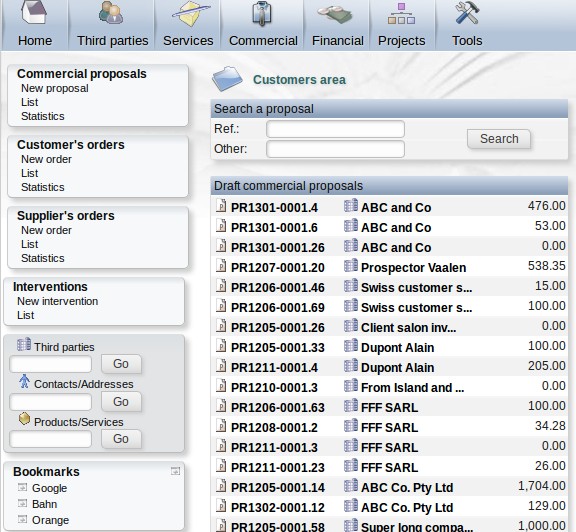
Task: Focus the Ref. search field
Action: tap(335, 129)
